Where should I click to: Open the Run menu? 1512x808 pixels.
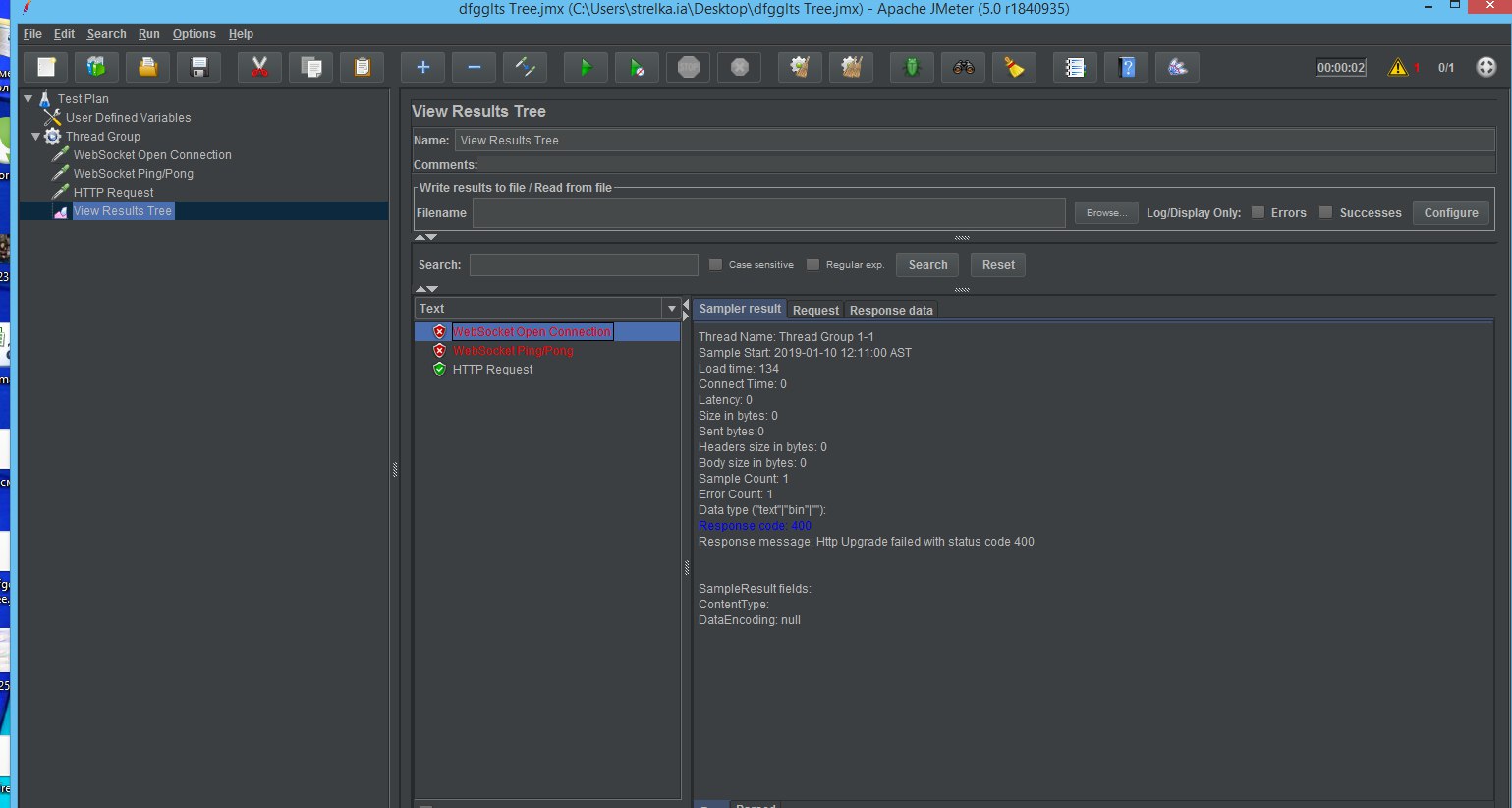pos(148,34)
